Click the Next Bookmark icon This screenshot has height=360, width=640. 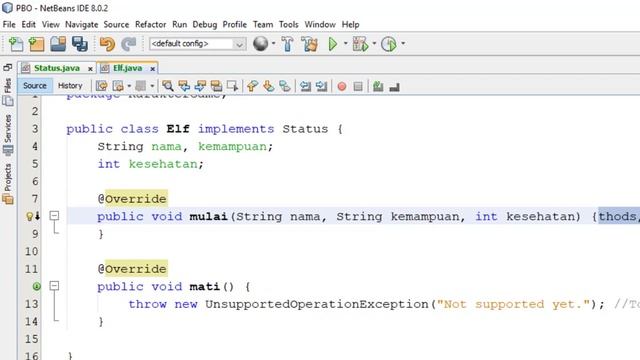[x=269, y=86]
